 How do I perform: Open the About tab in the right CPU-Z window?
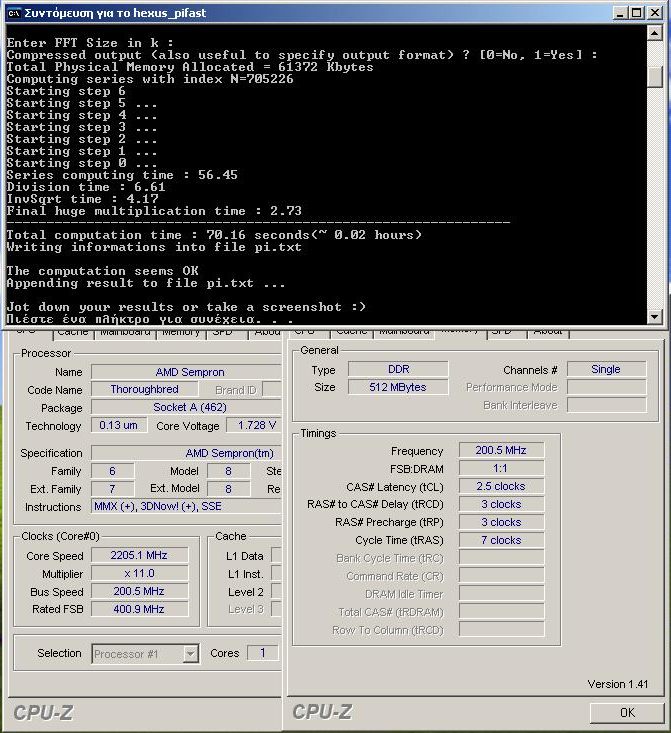(x=548, y=332)
